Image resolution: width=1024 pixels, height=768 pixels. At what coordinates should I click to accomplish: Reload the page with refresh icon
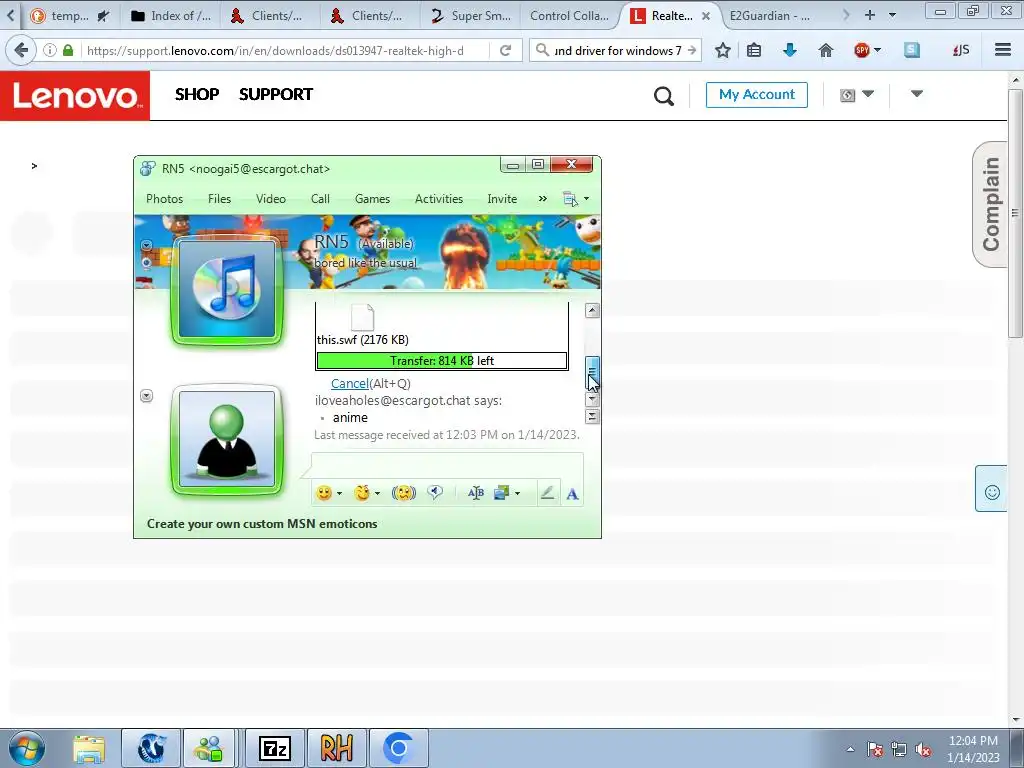point(505,50)
